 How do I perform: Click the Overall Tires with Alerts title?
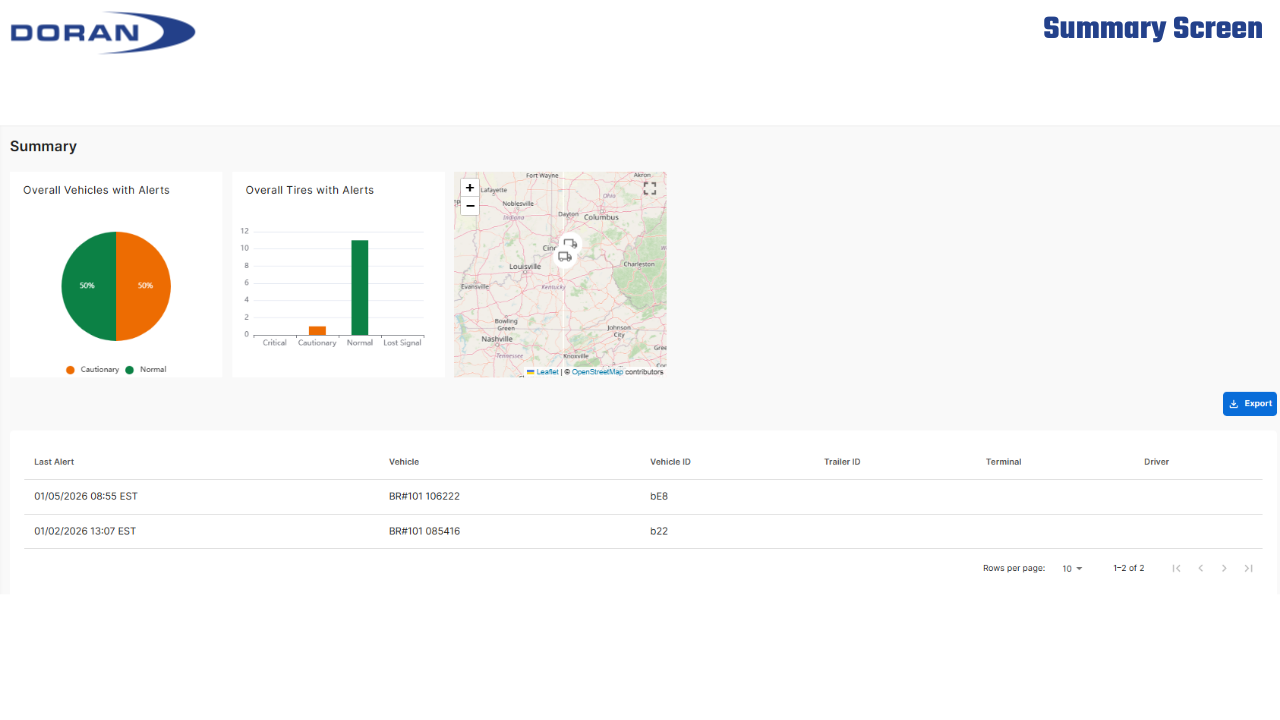[310, 190]
